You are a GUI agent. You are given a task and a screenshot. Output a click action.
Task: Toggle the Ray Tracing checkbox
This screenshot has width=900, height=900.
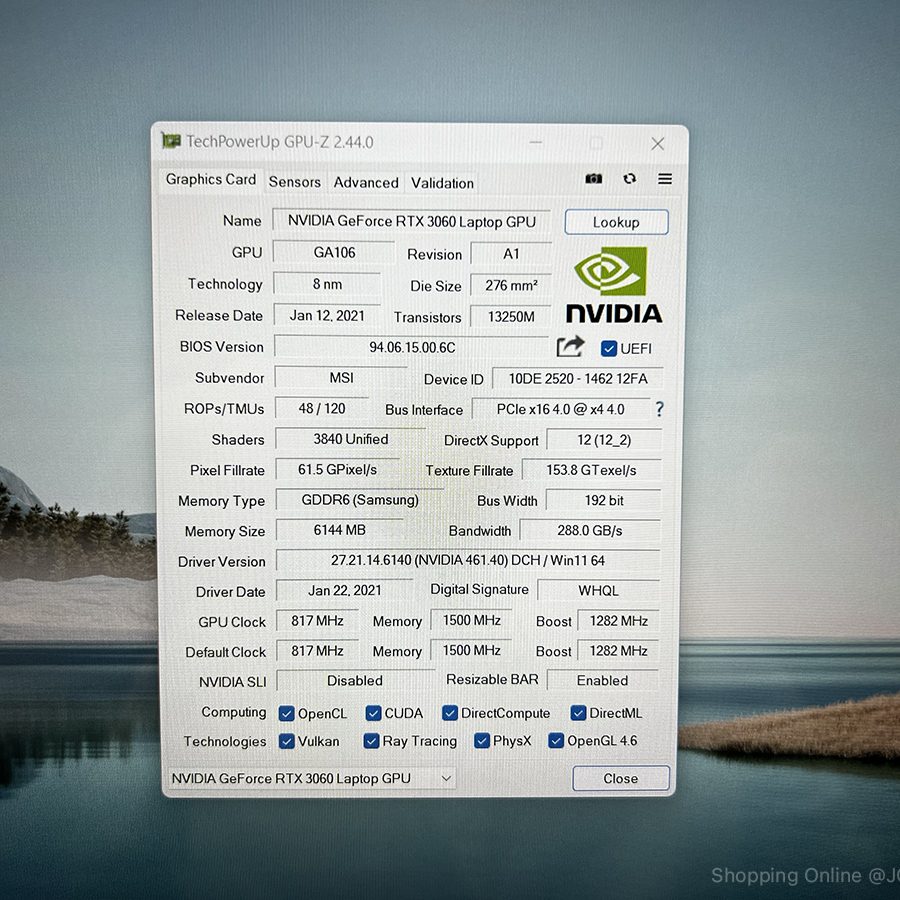pyautogui.click(x=371, y=741)
